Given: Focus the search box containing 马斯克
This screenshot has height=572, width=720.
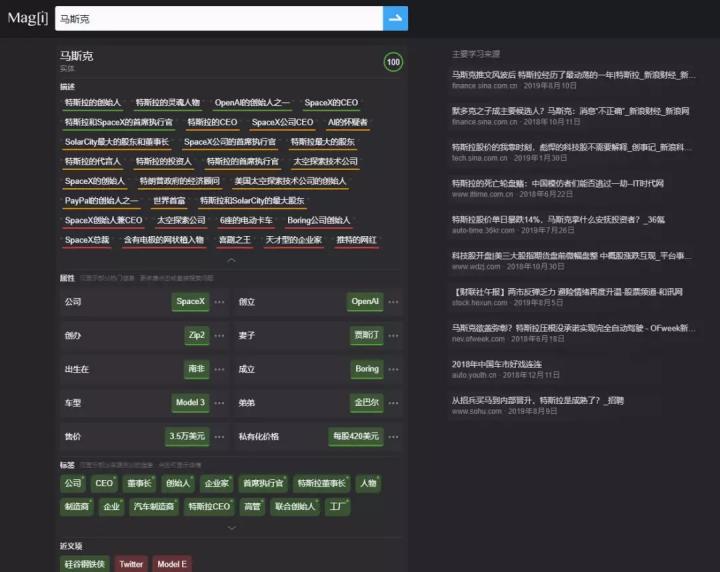Looking at the screenshot, I should click(x=219, y=18).
